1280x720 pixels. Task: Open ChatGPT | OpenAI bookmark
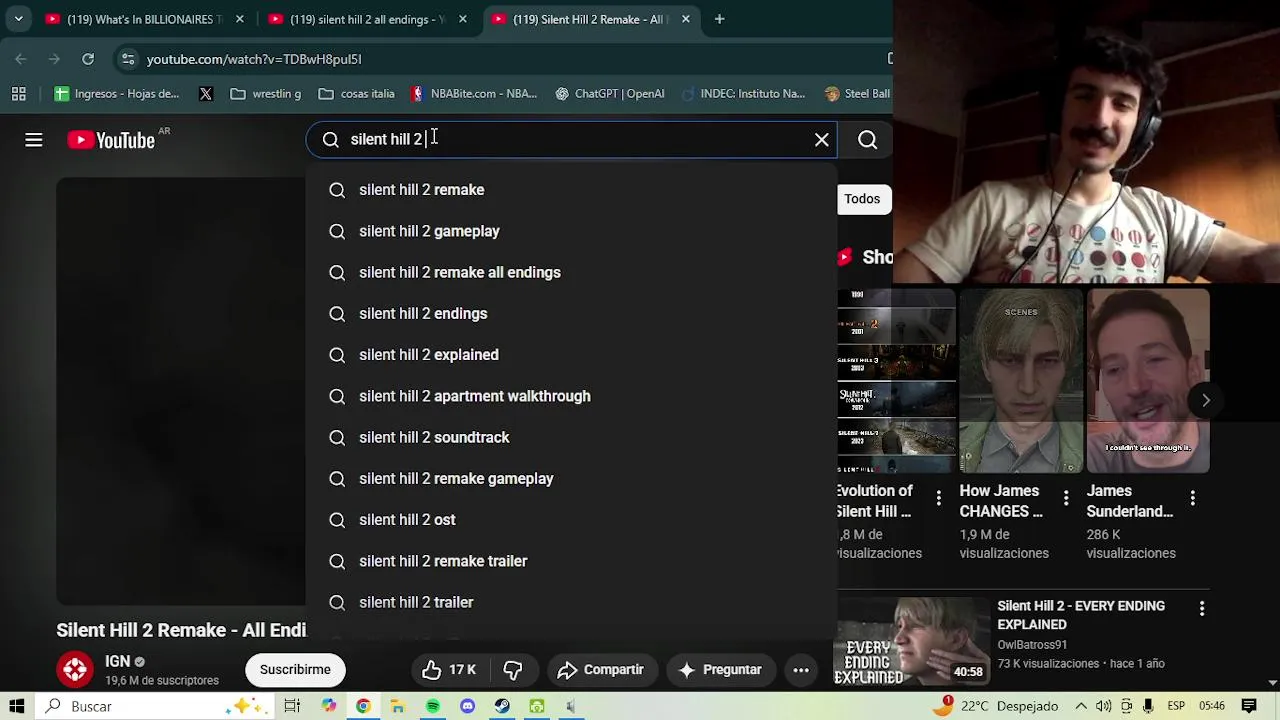tap(610, 94)
